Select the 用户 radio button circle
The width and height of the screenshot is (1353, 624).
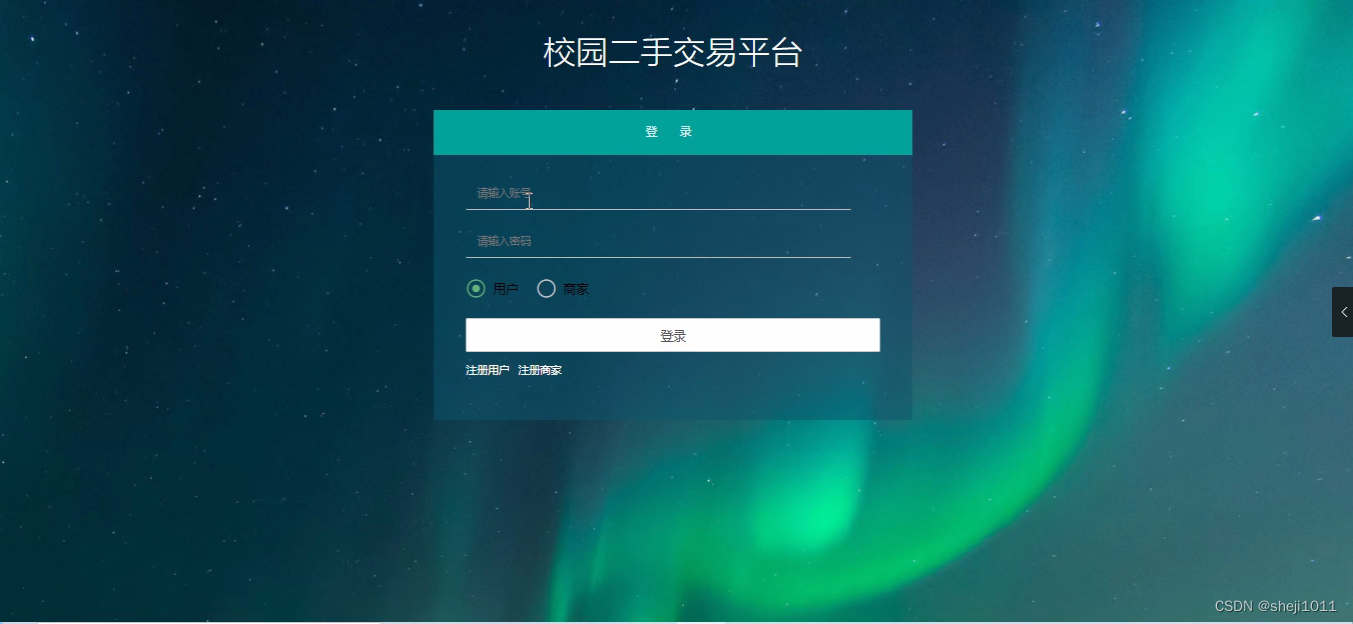[476, 289]
